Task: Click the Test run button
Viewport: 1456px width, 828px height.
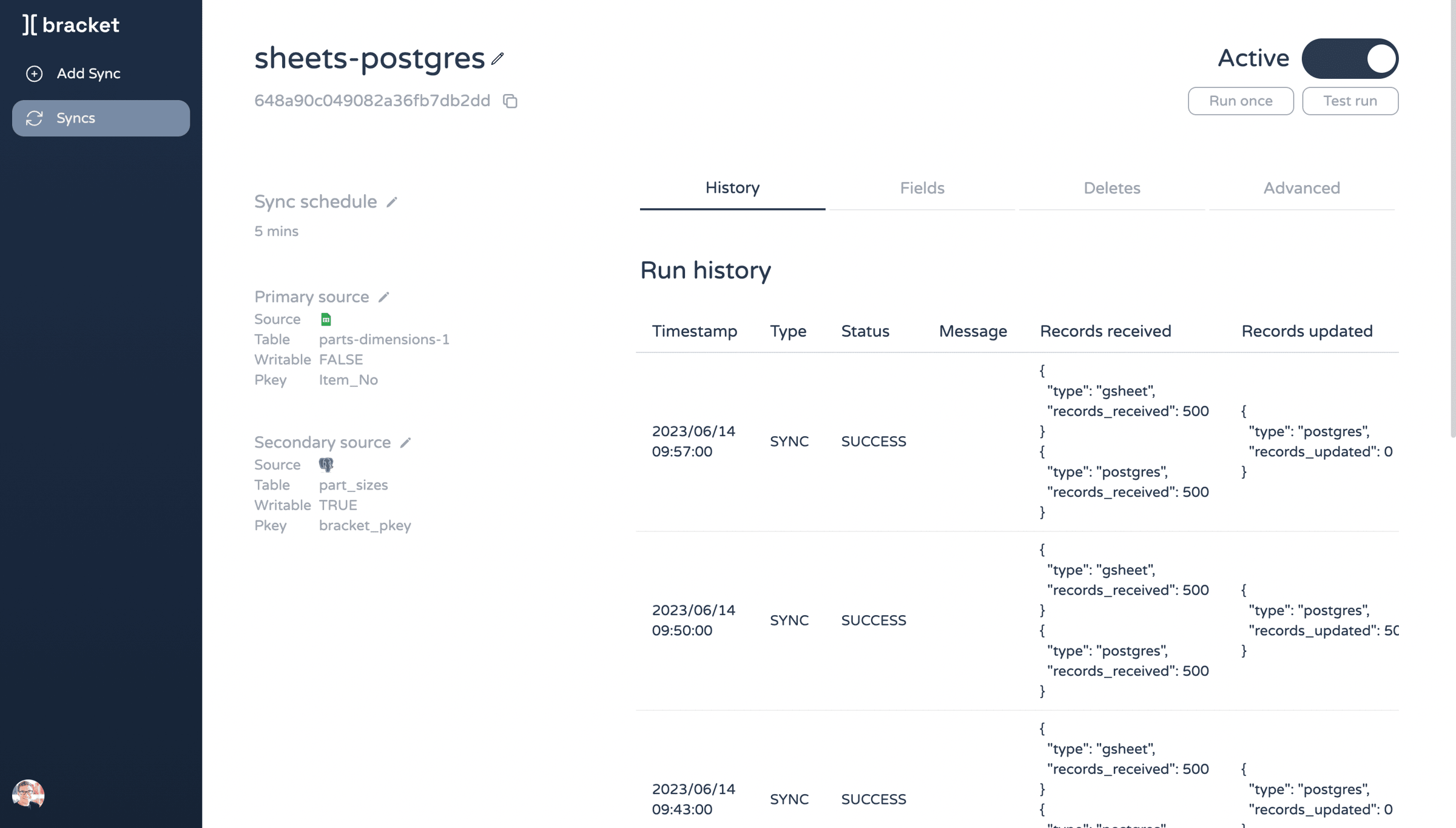Action: click(1350, 101)
